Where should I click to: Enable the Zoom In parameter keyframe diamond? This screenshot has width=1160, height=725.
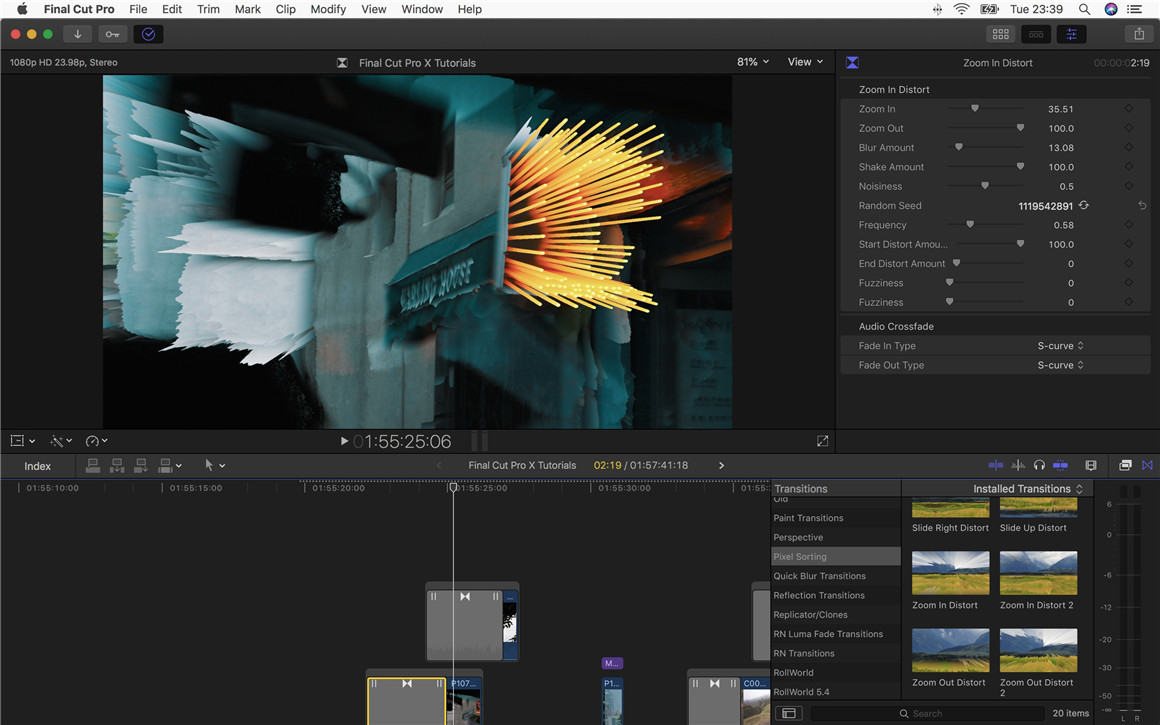tap(1129, 108)
